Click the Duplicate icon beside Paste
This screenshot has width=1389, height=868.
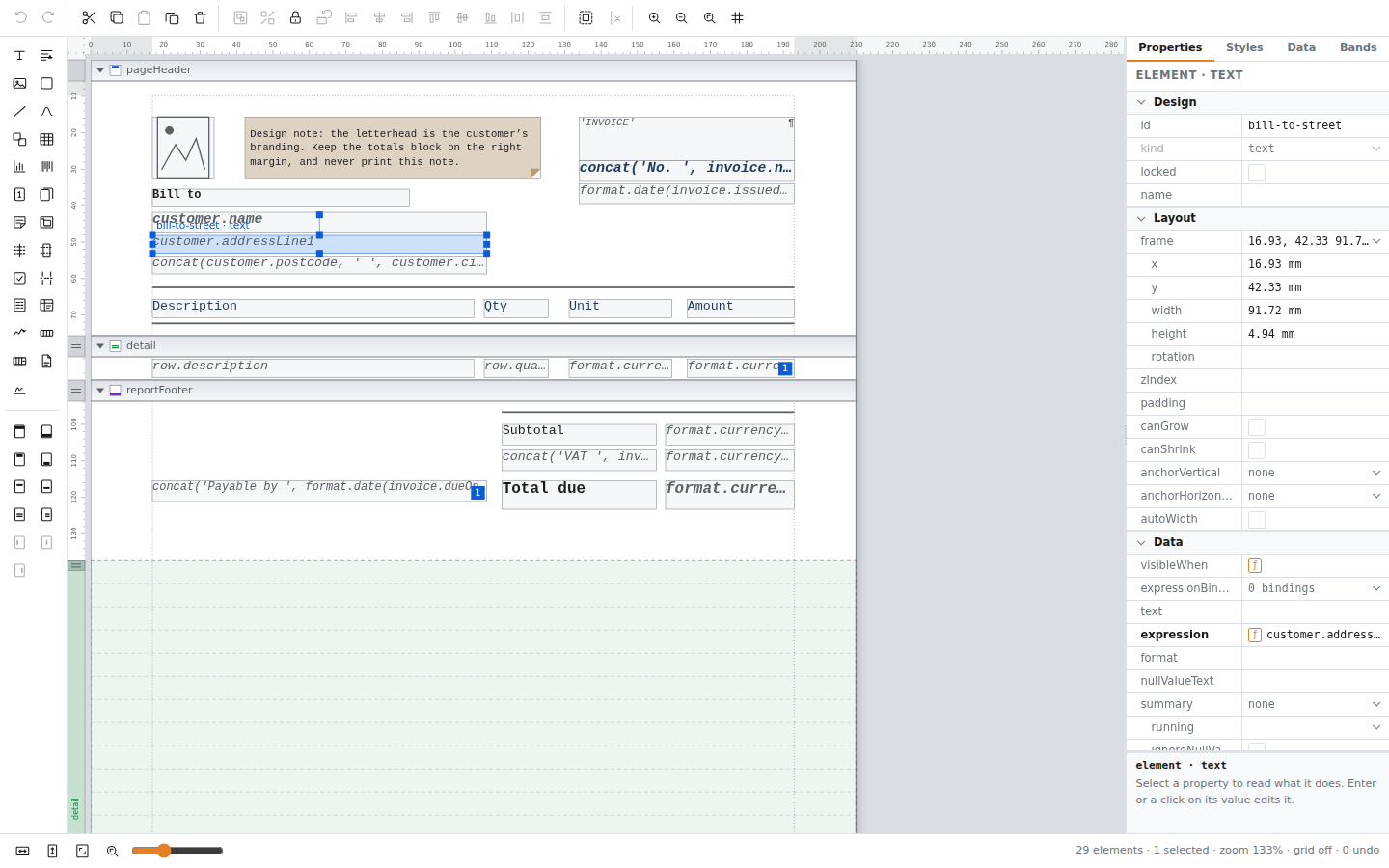[x=172, y=17]
